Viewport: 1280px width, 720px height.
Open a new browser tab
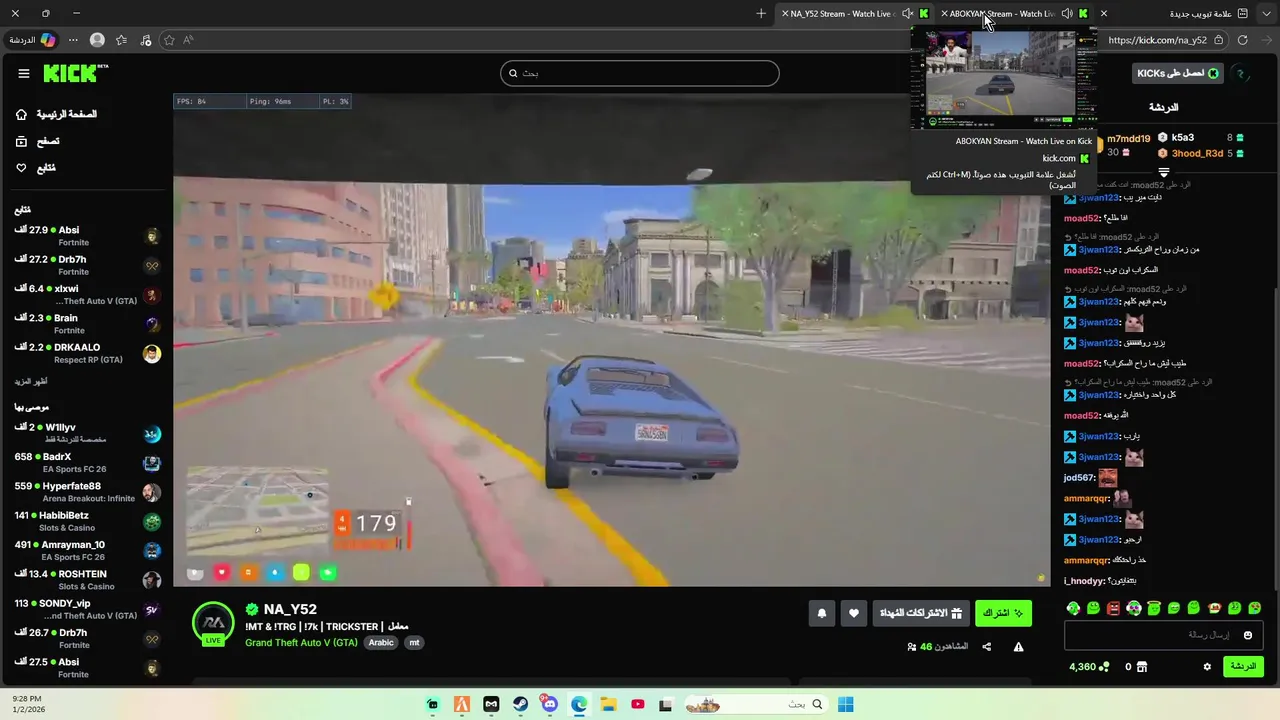[761, 13]
